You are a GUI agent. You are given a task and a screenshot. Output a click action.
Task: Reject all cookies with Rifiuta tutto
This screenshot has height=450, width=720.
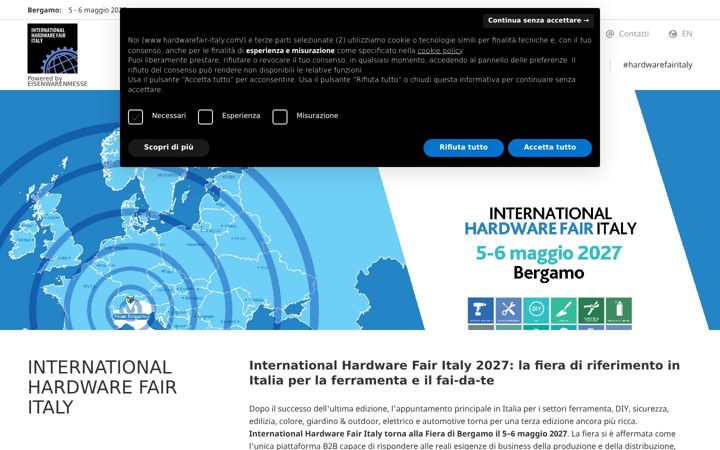click(x=463, y=147)
